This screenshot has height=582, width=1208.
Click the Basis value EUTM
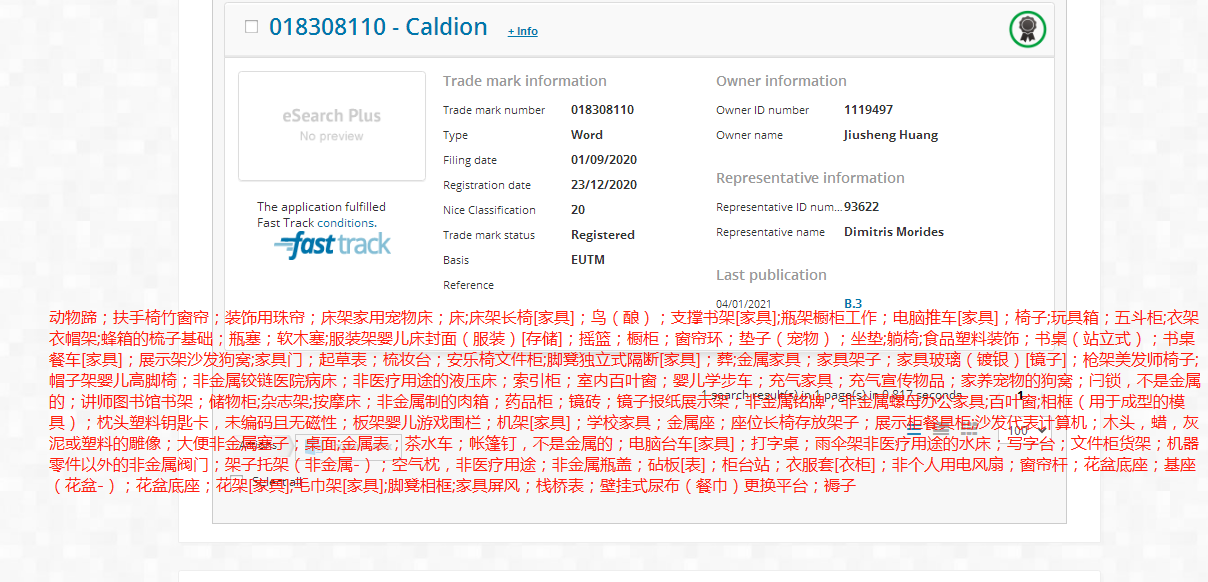588,260
